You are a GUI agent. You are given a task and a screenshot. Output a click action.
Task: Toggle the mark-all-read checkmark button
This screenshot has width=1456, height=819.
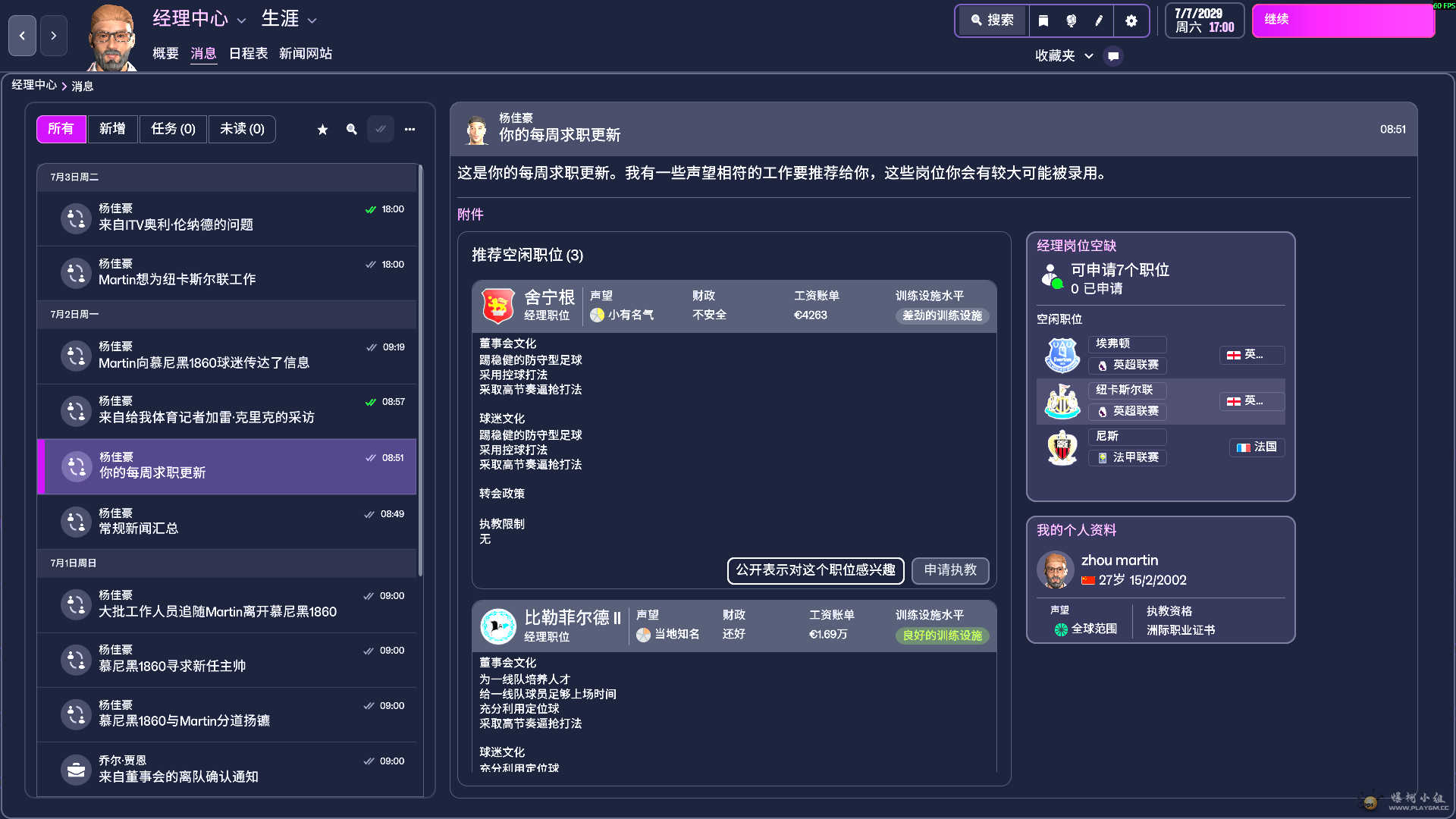(x=381, y=130)
